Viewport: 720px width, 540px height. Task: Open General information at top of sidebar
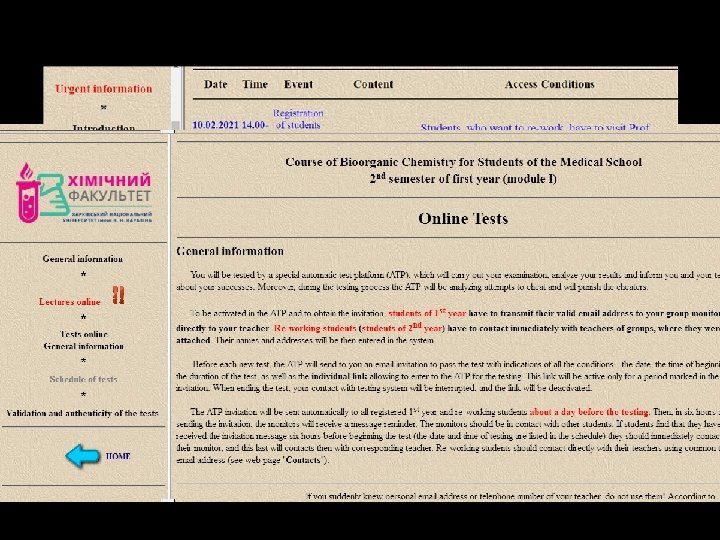(83, 259)
